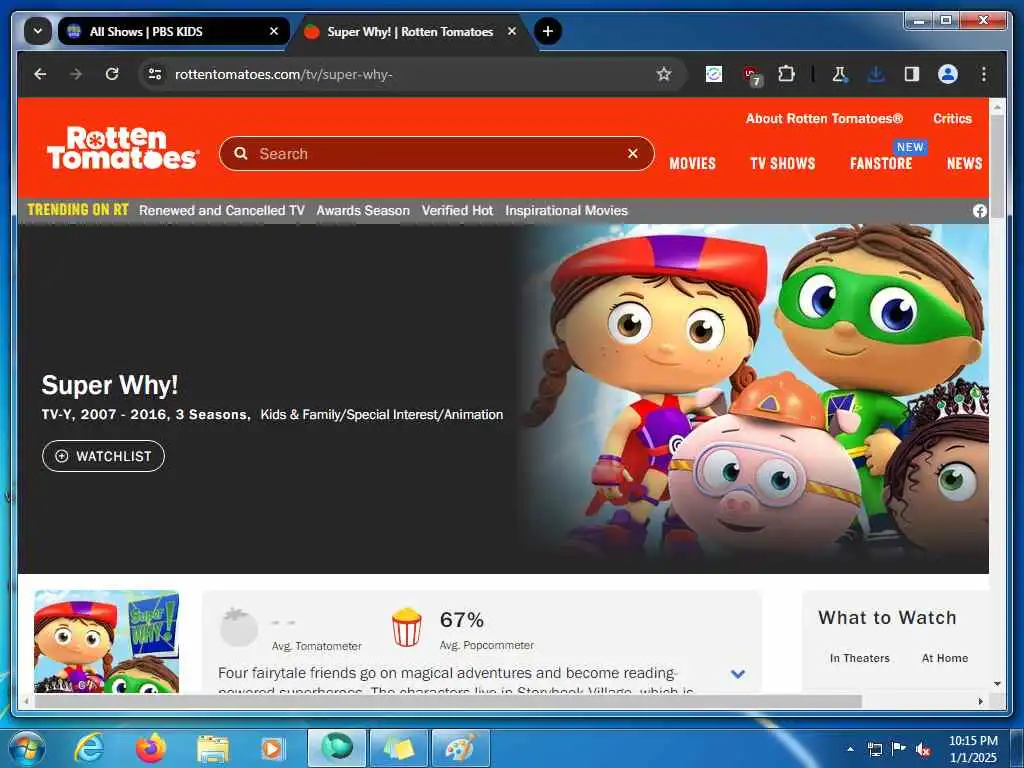Add Super Why! to WATCHLIST
The width and height of the screenshot is (1024, 768).
pos(103,456)
